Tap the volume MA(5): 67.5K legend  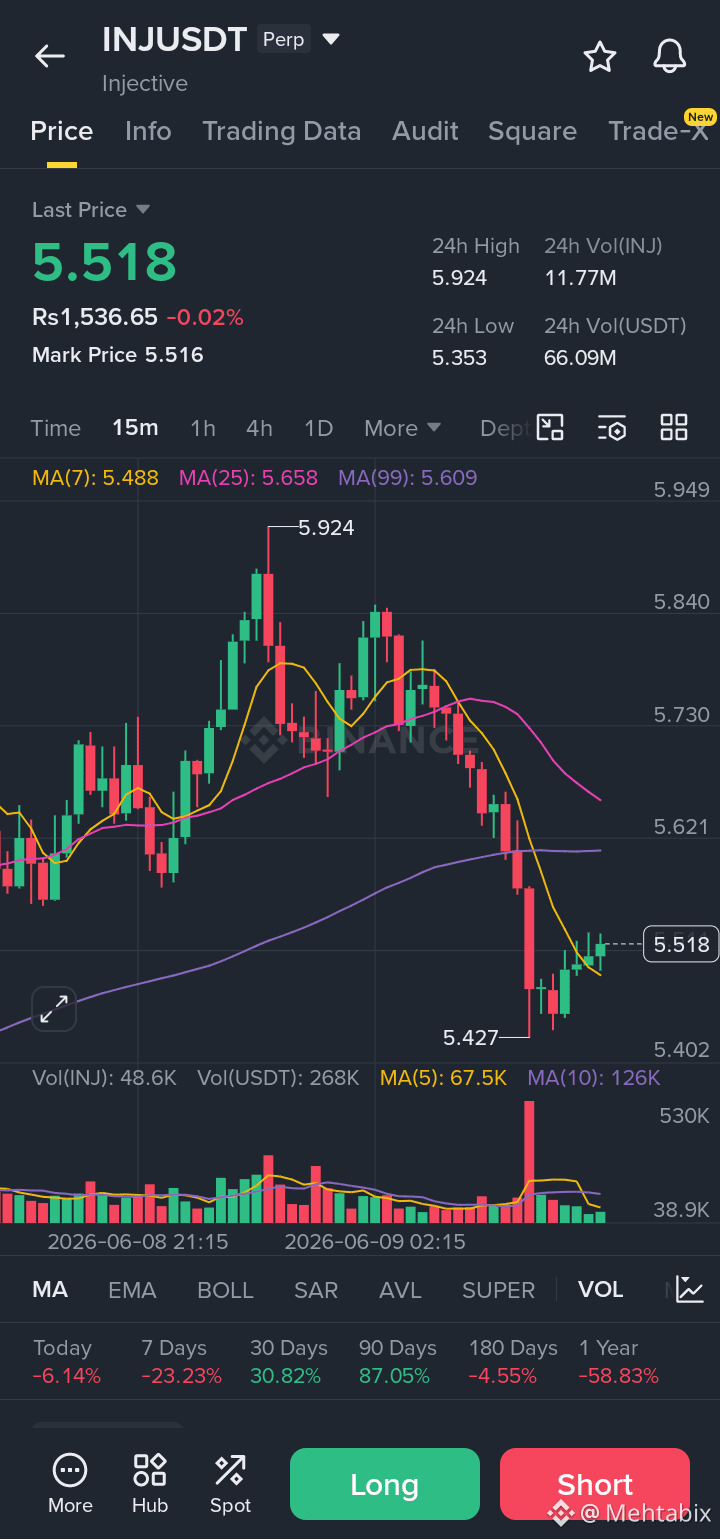click(443, 1078)
